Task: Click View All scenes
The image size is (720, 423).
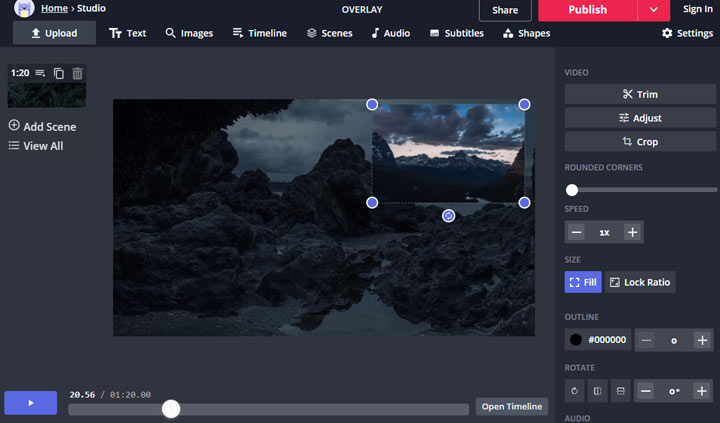Action: click(x=36, y=146)
